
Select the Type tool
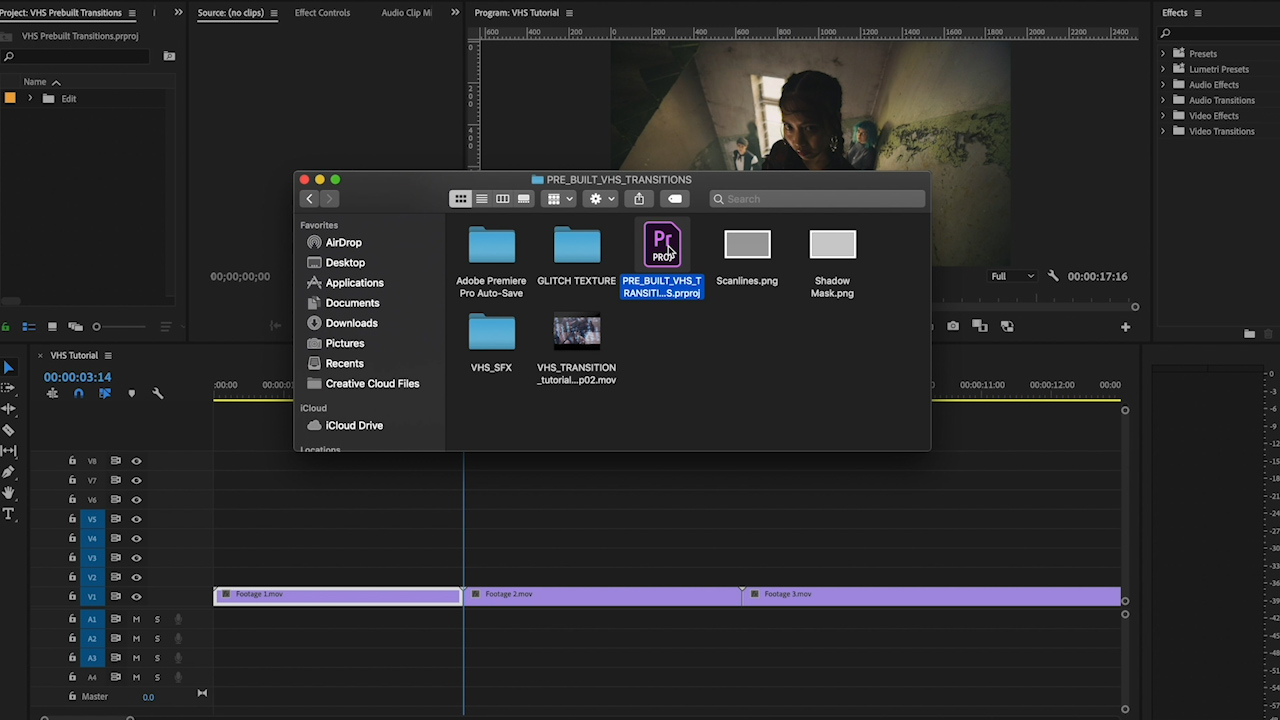click(9, 514)
